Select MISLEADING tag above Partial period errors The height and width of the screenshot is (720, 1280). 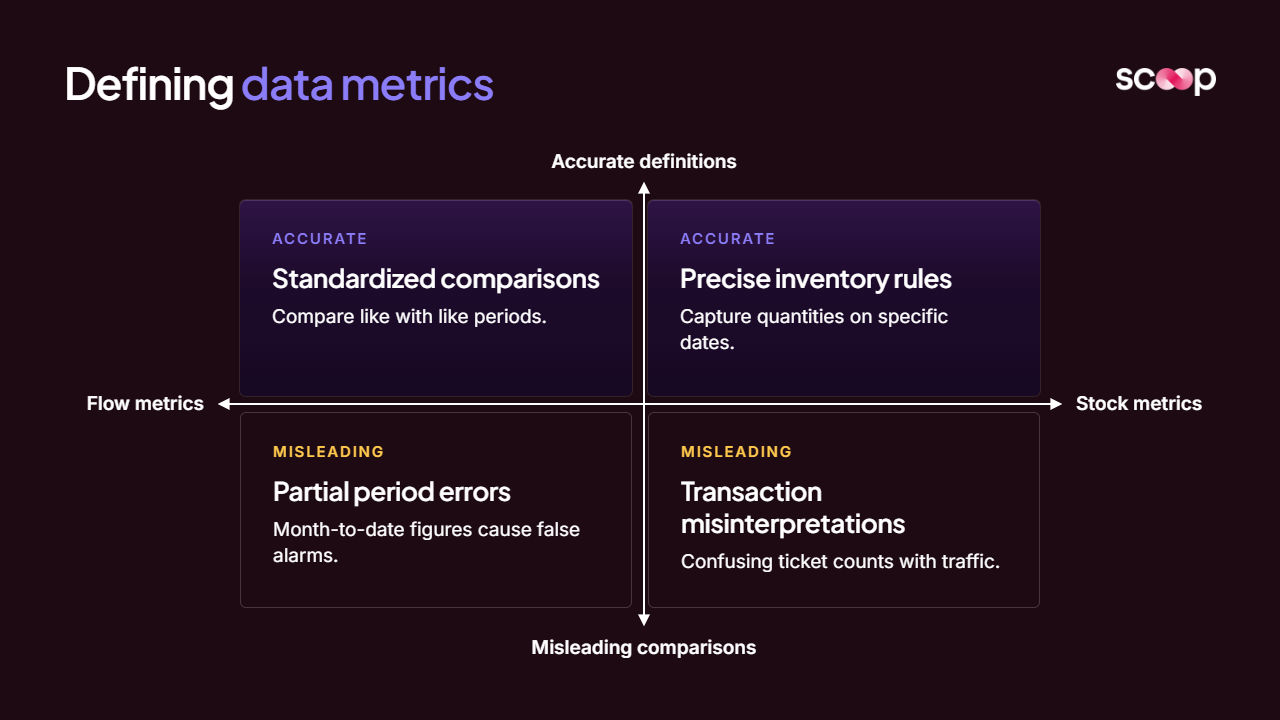point(329,452)
